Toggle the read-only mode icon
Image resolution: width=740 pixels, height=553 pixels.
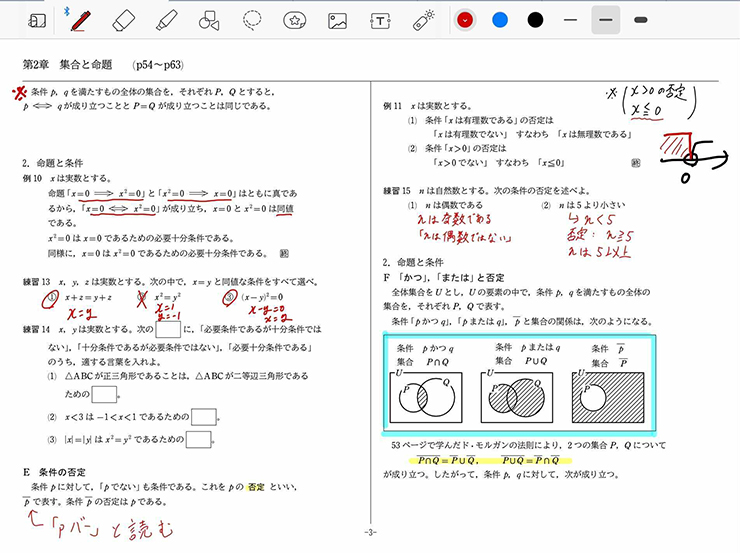(x=37, y=21)
